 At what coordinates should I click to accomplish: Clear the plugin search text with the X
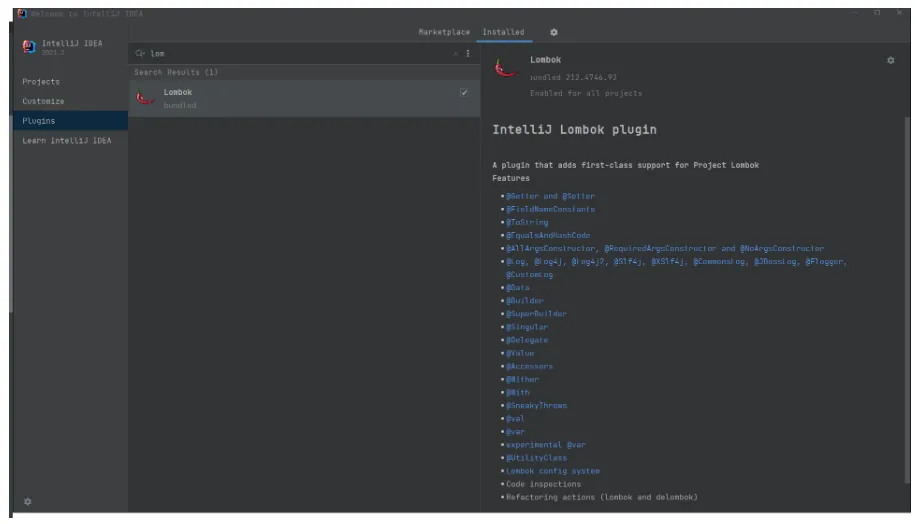tap(456, 53)
